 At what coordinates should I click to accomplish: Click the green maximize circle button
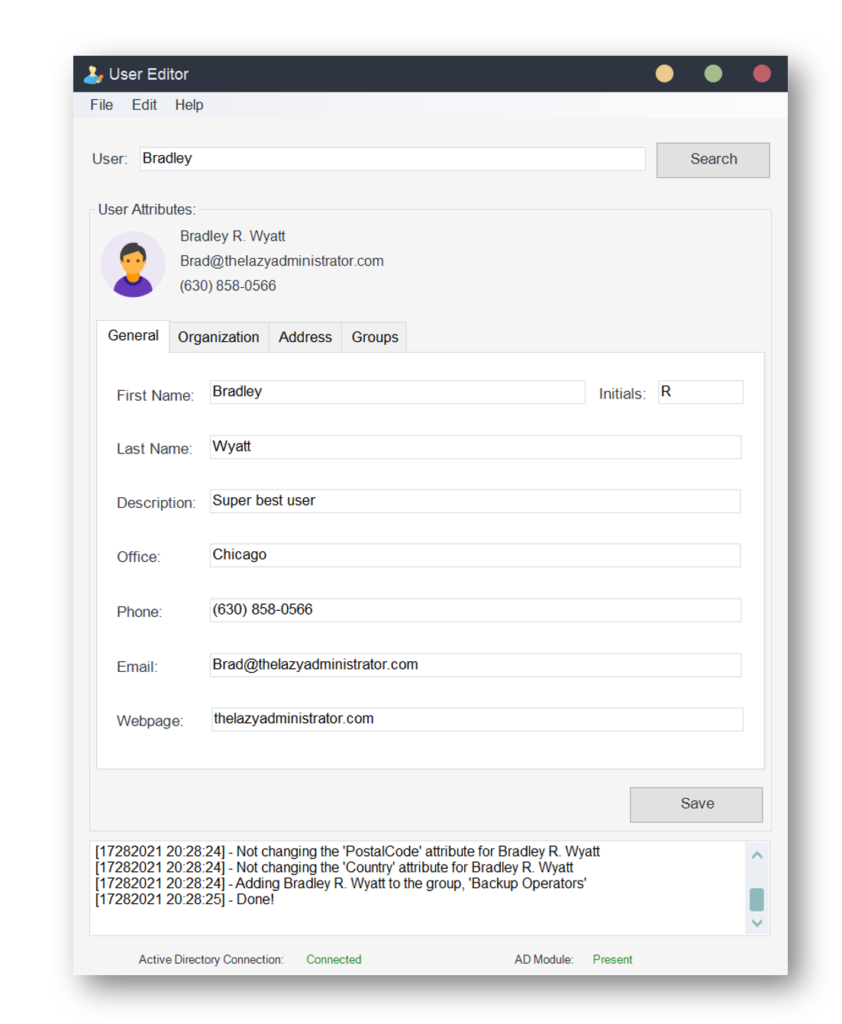point(713,73)
